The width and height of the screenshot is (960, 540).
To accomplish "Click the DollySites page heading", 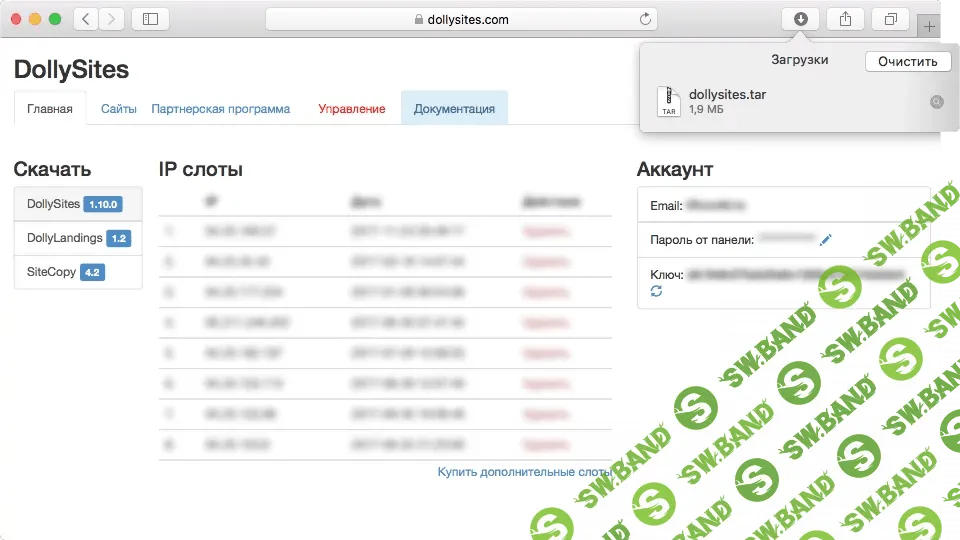I will (x=71, y=69).
